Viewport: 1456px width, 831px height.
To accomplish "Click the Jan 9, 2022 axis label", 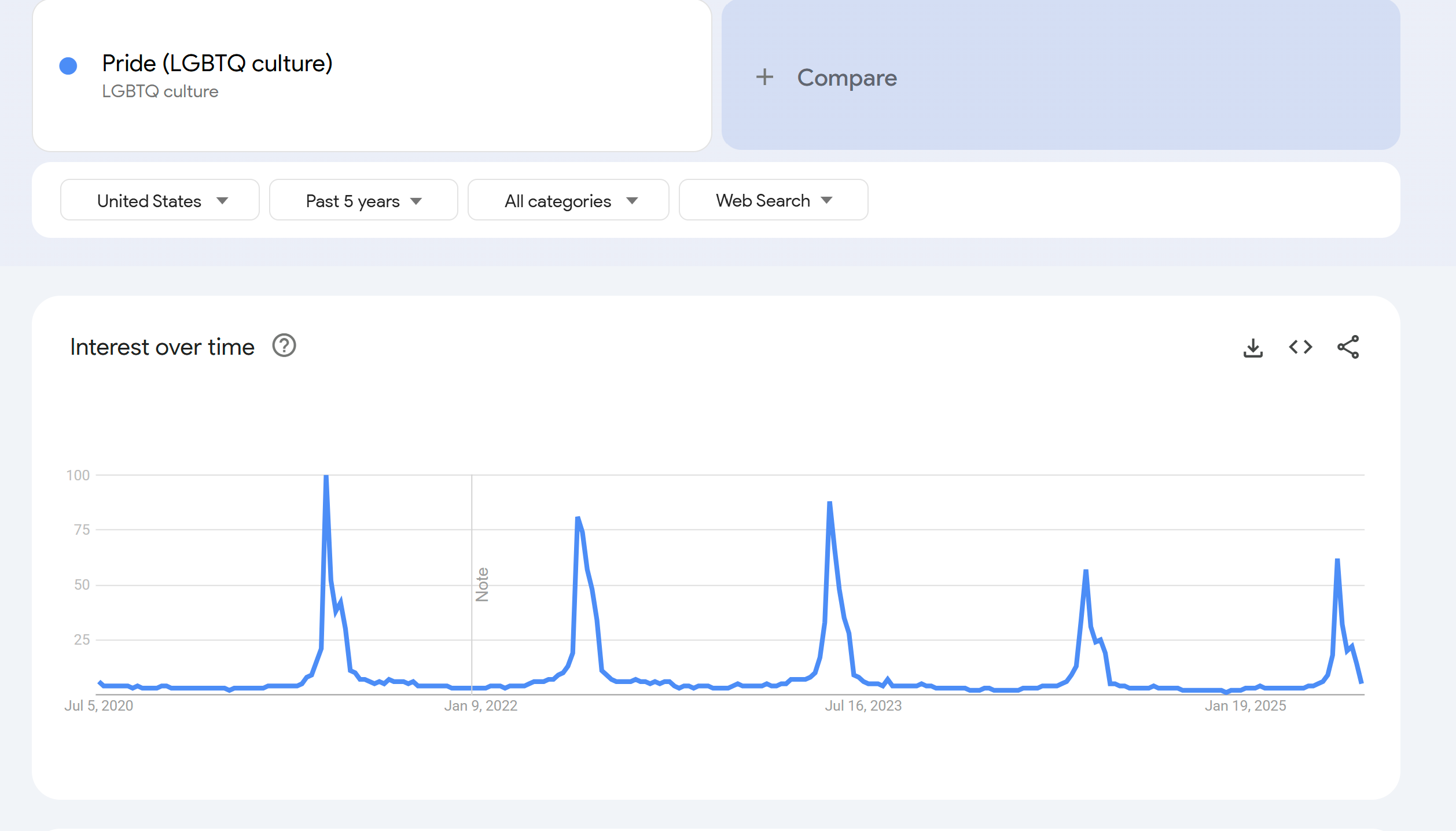I will point(480,706).
